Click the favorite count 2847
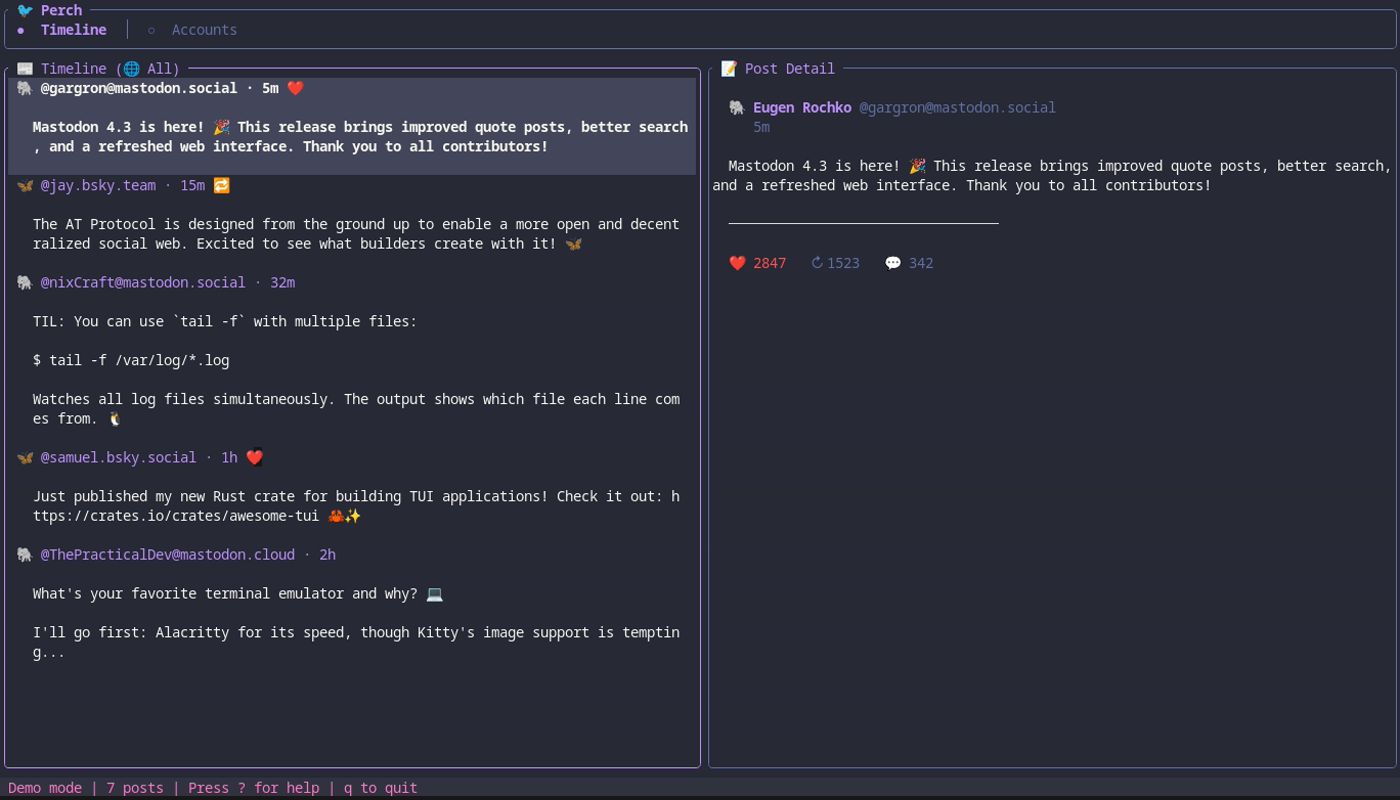 769,263
